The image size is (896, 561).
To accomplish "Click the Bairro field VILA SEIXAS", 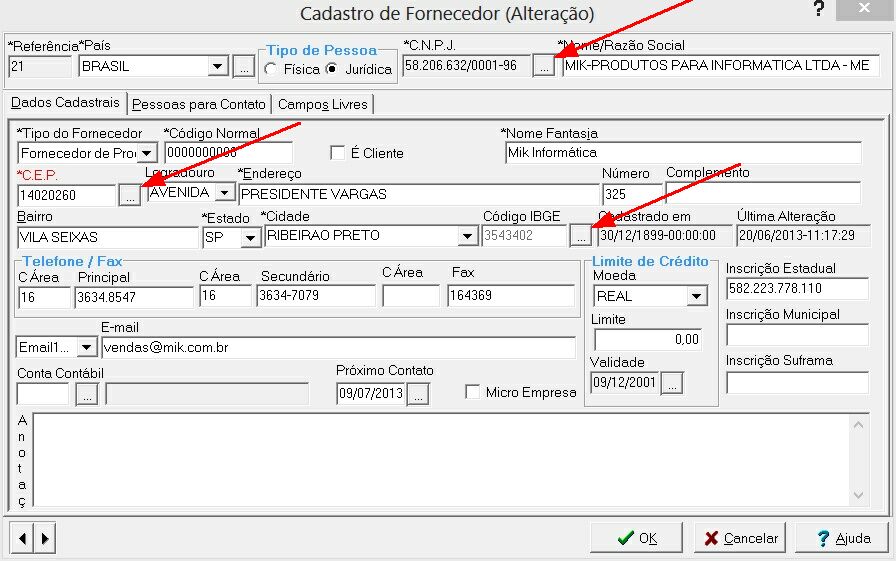I will click(x=107, y=237).
